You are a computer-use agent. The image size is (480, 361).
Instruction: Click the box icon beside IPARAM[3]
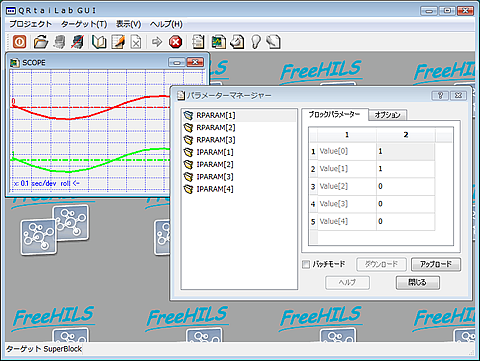tap(189, 177)
